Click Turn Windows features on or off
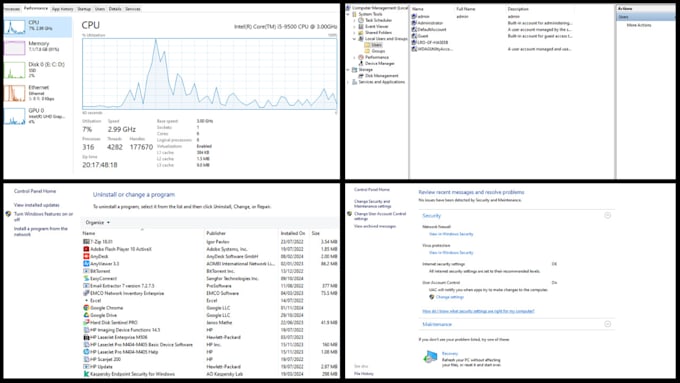 pyautogui.click(x=43, y=216)
